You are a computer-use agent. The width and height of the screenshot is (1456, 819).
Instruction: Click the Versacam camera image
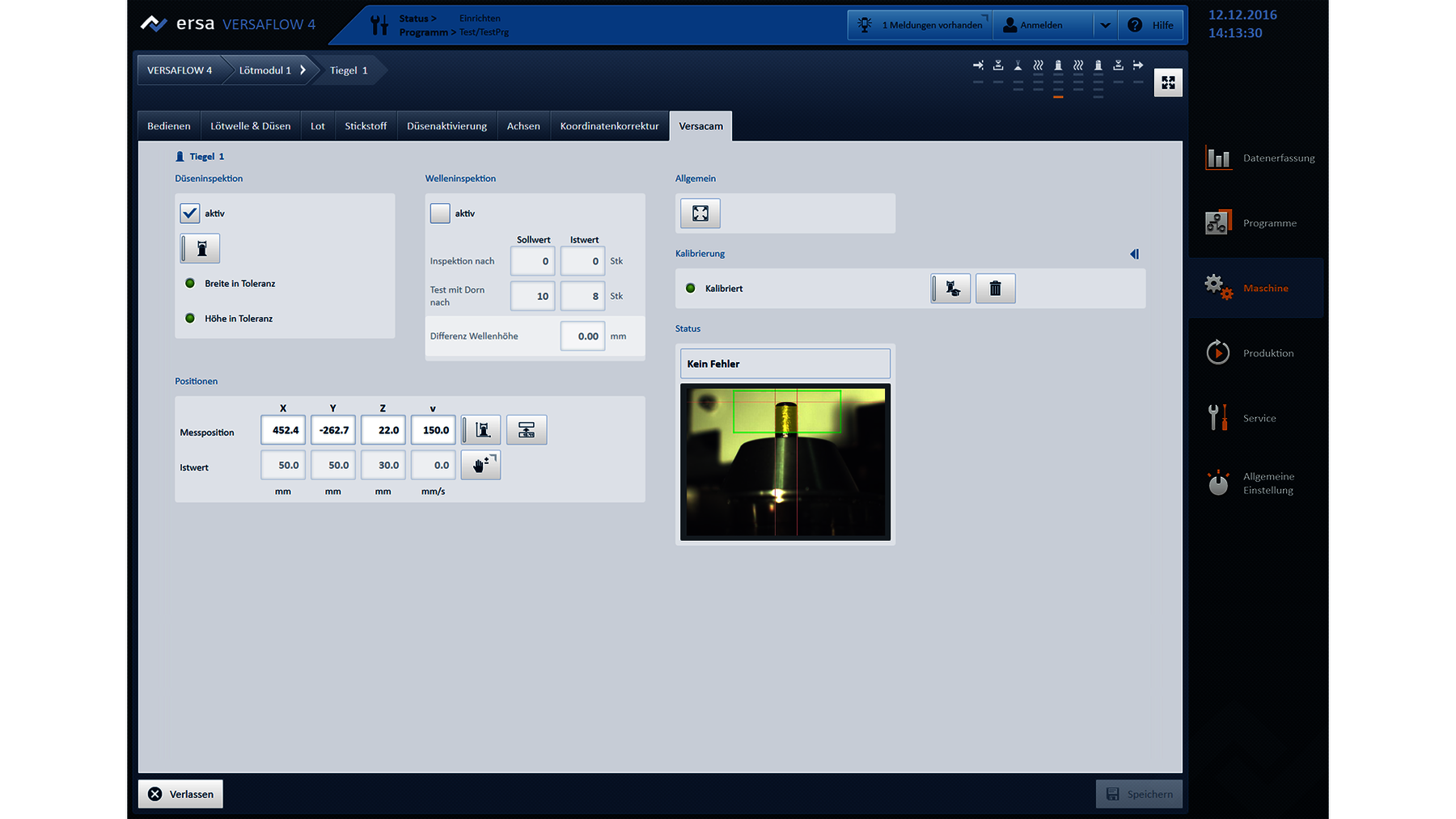[785, 462]
